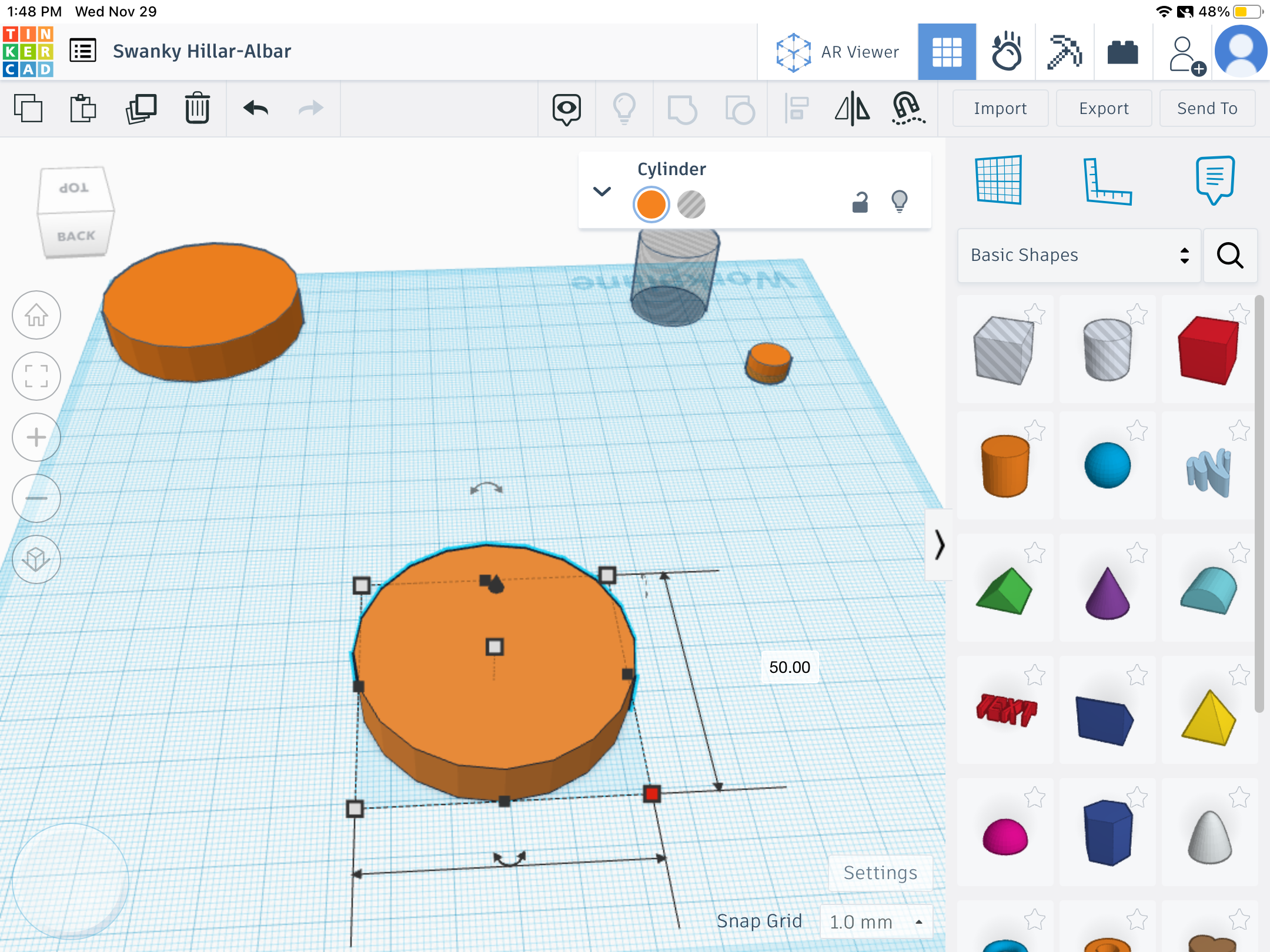Delete the selection with trash icon

pyautogui.click(x=198, y=108)
